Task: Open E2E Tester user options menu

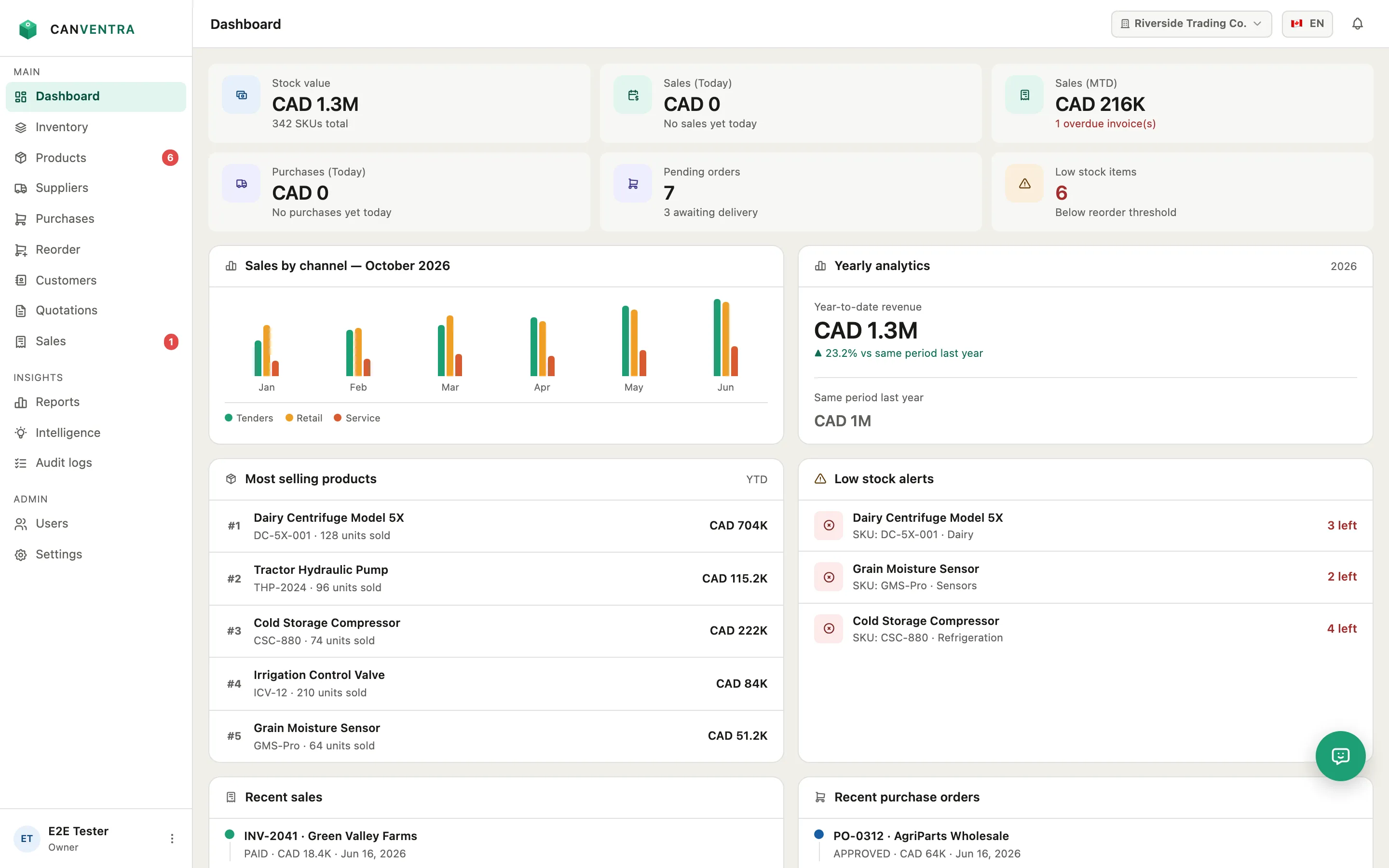Action: pyautogui.click(x=172, y=838)
